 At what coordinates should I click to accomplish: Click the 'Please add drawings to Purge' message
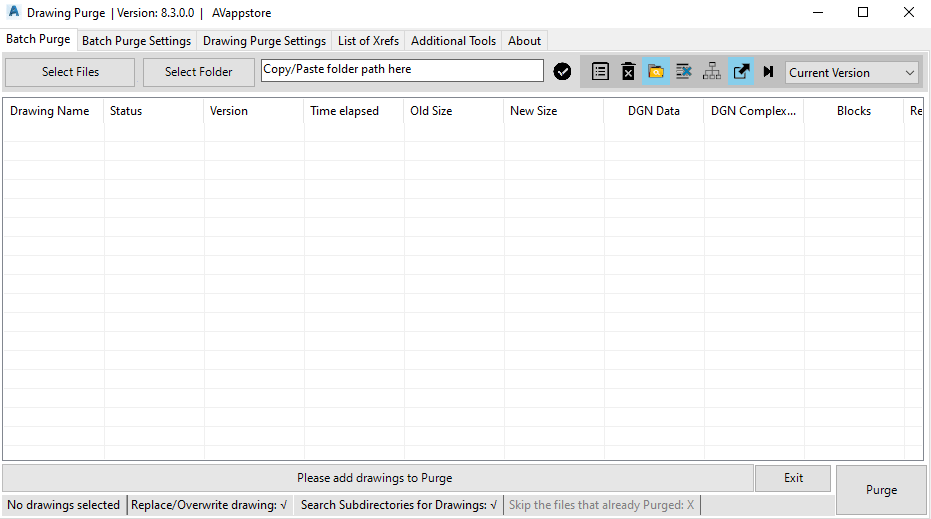375,478
